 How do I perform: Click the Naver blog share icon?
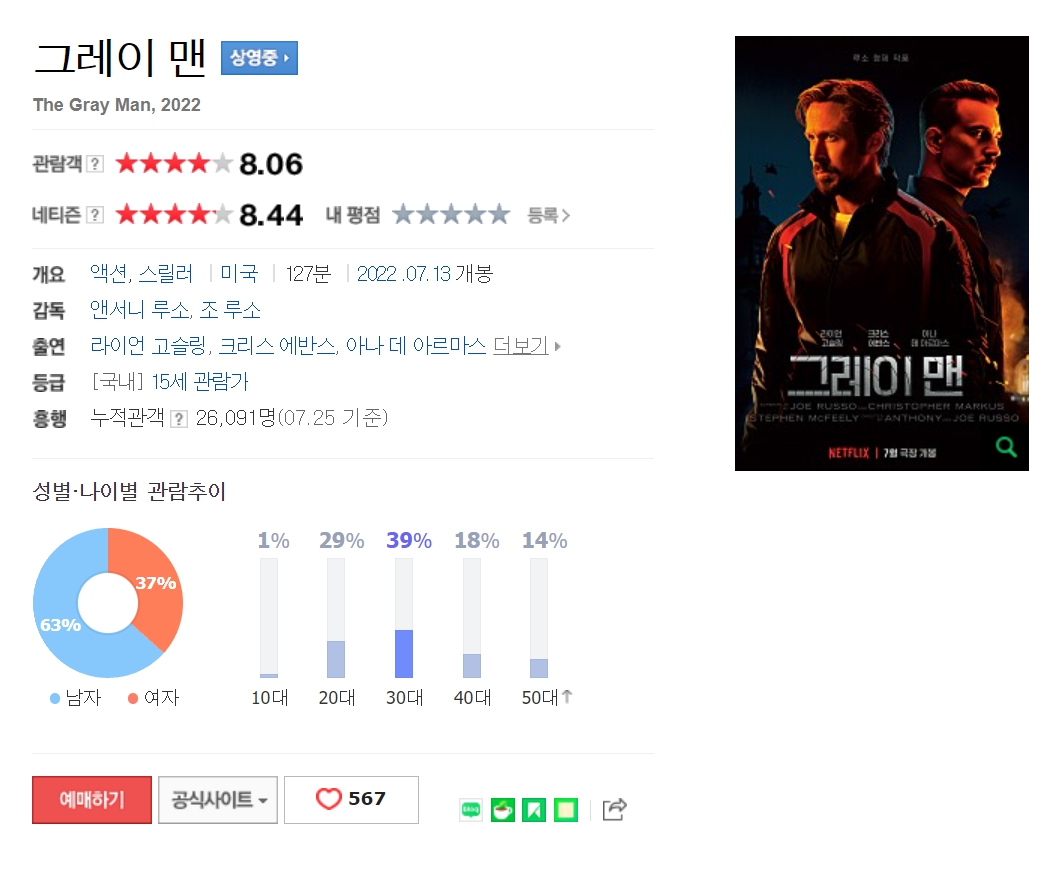click(x=471, y=810)
